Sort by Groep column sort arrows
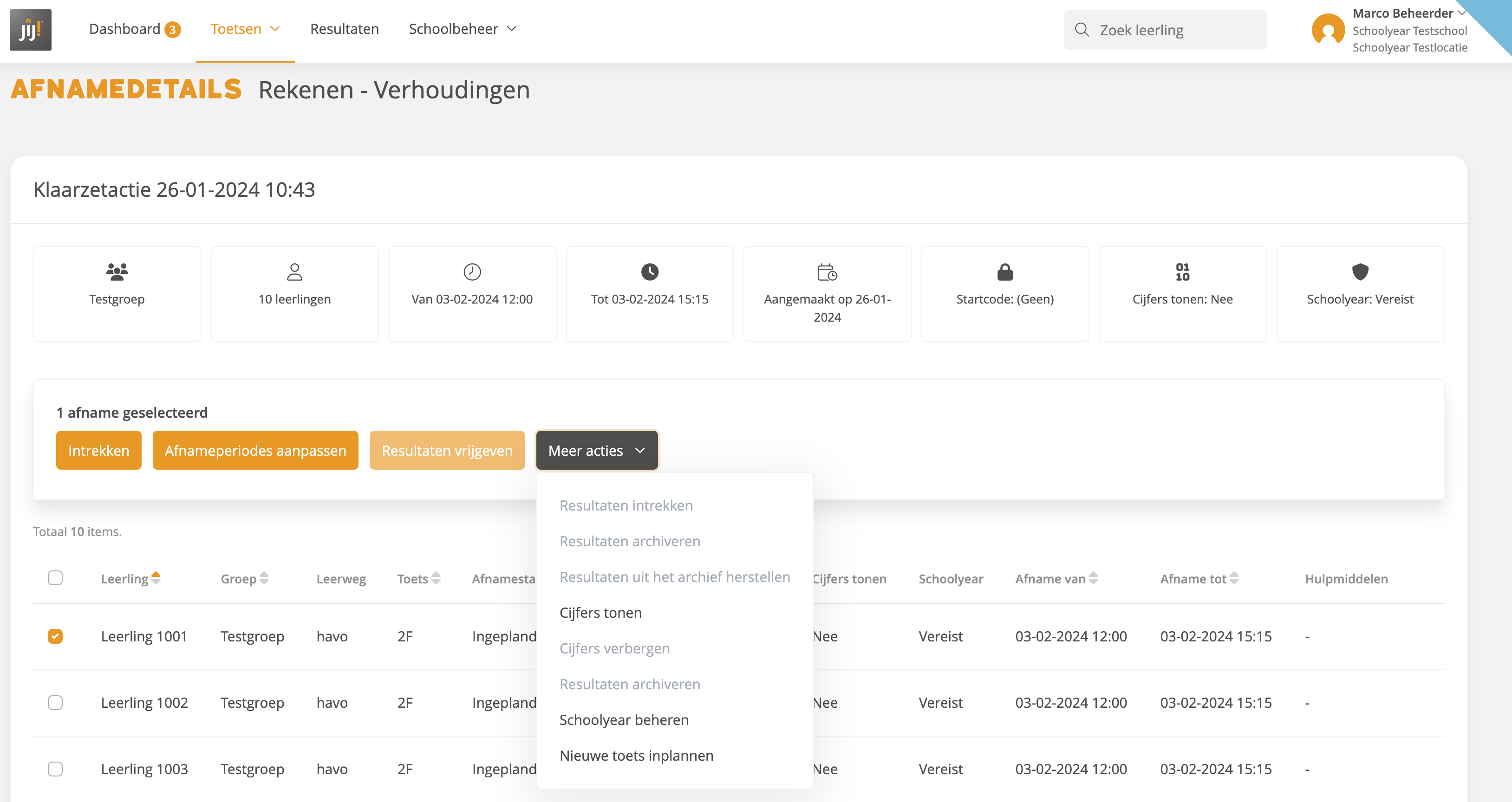This screenshot has width=1512, height=802. tap(264, 578)
